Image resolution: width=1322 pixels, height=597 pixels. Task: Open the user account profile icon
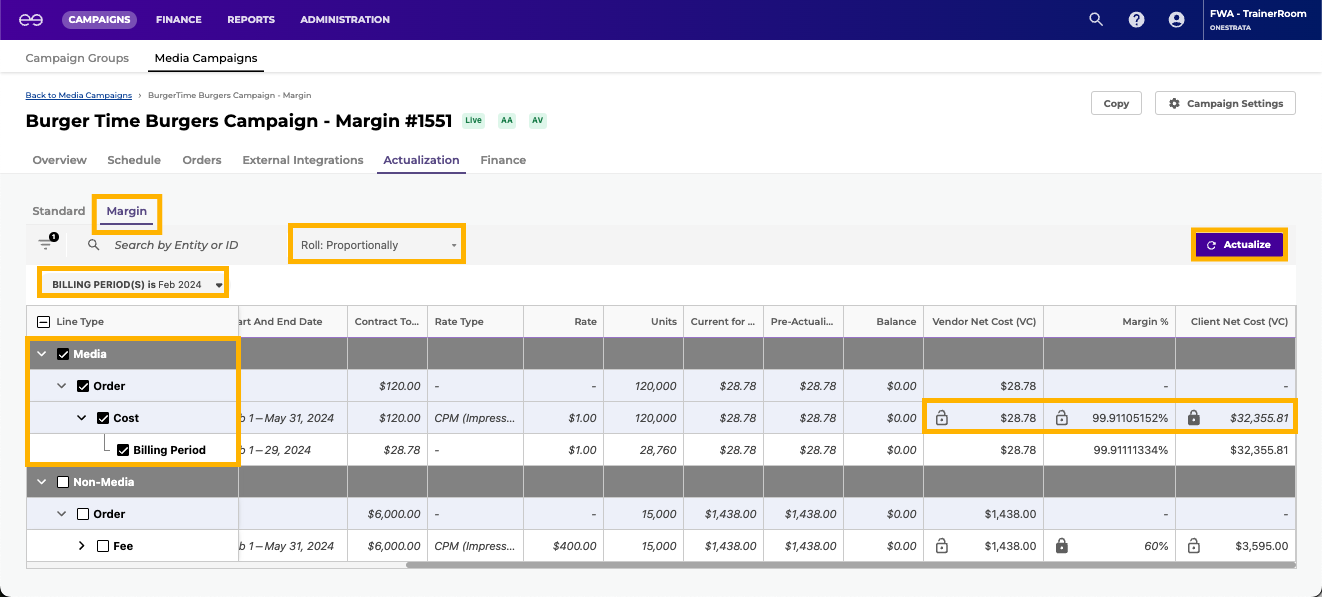click(x=1176, y=19)
